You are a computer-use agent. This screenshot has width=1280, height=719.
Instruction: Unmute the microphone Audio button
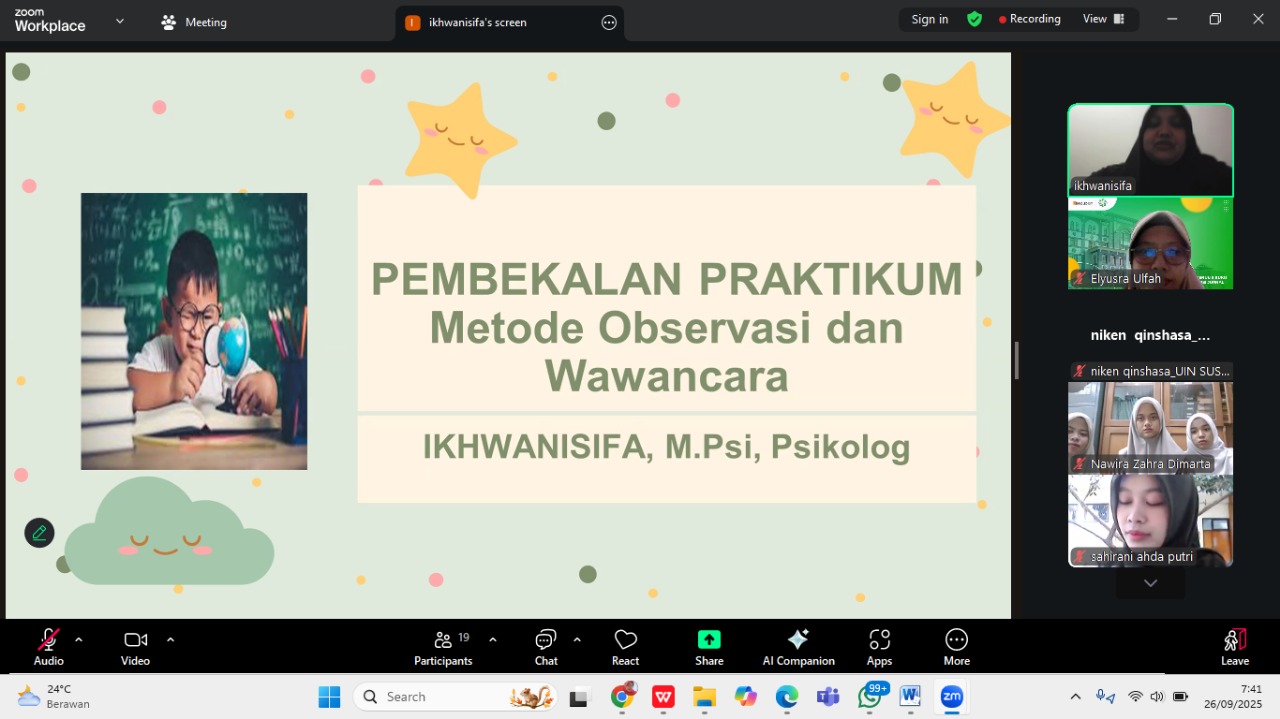[48, 647]
